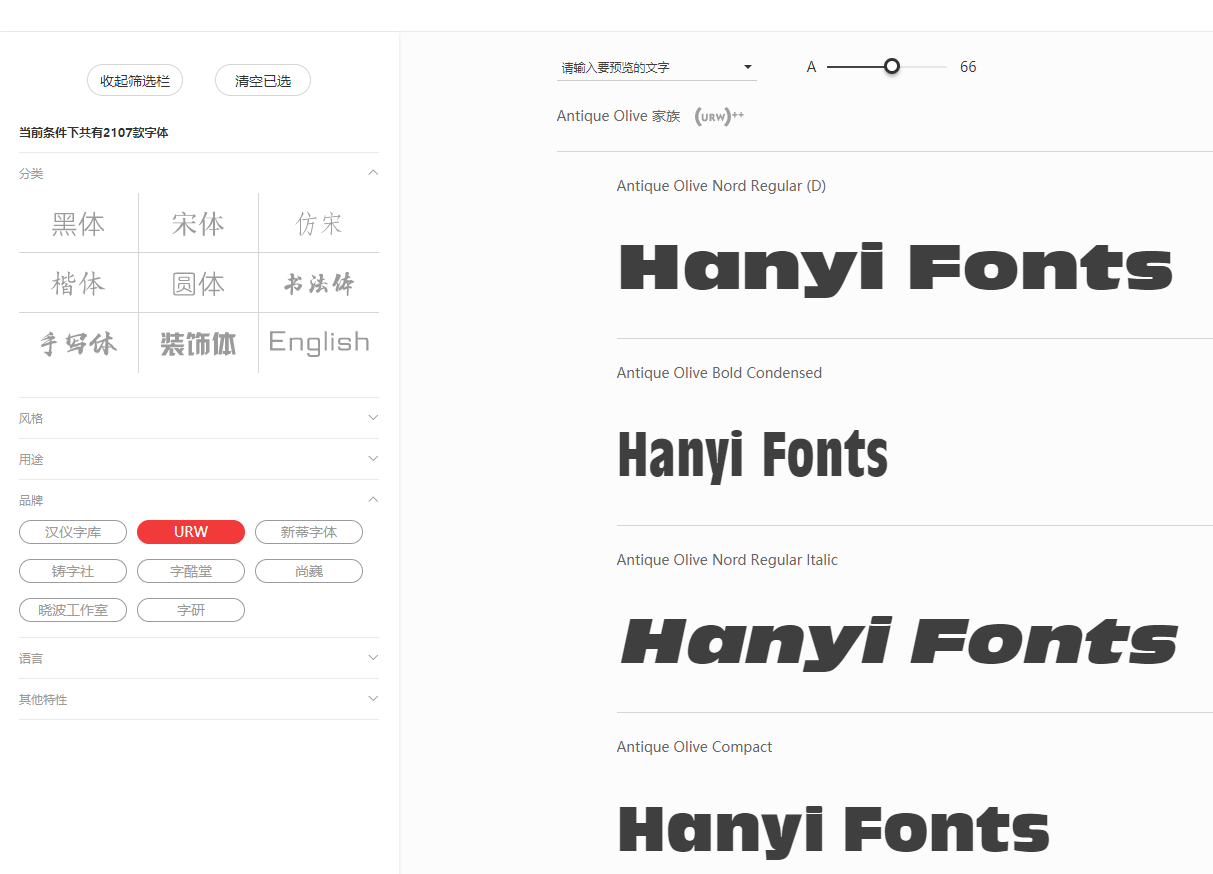Click the 清空已选 button

pos(263,81)
